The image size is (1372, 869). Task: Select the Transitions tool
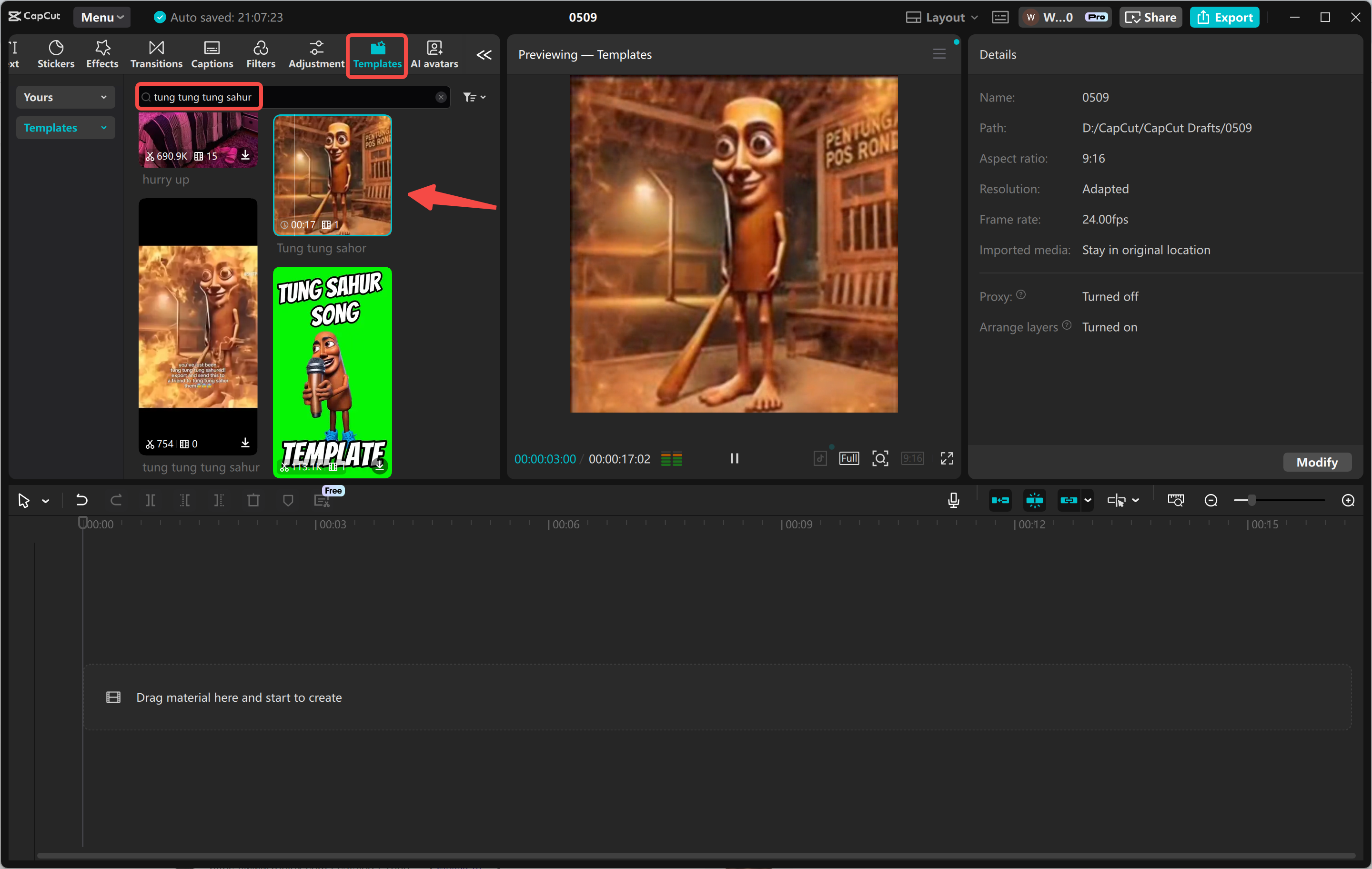pos(156,54)
